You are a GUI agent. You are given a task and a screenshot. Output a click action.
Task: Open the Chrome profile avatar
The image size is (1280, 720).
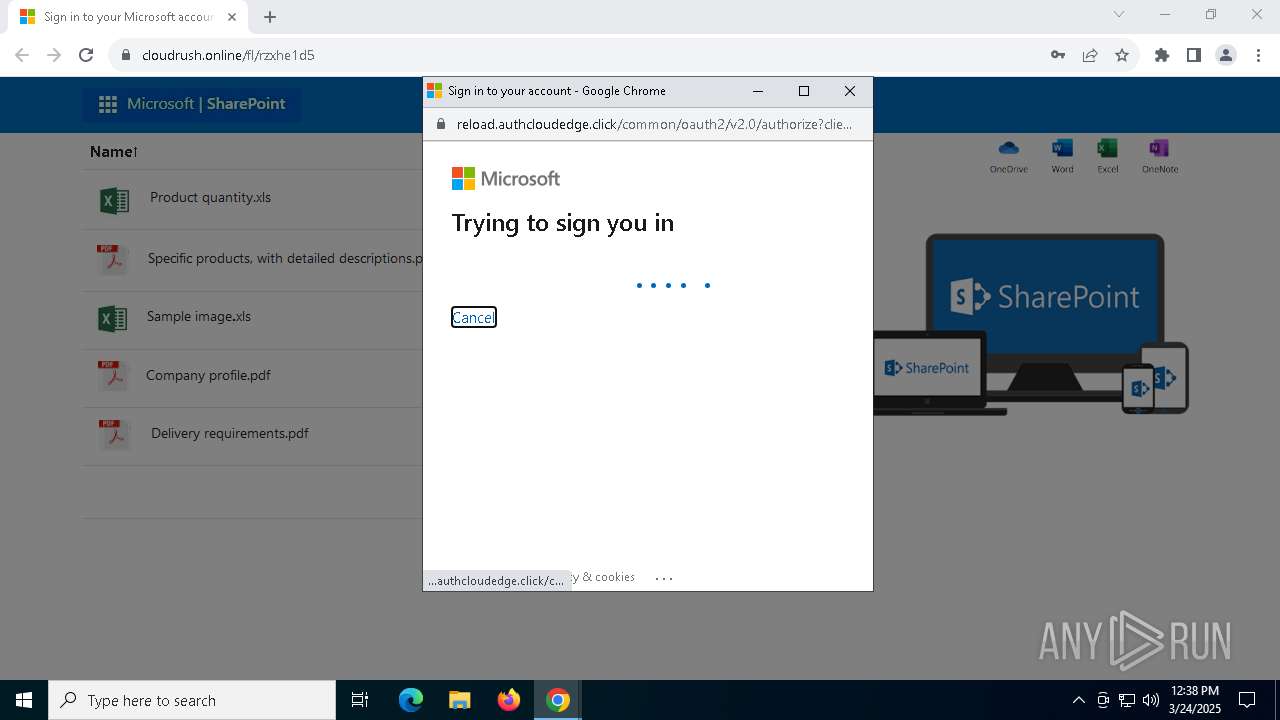[1226, 55]
